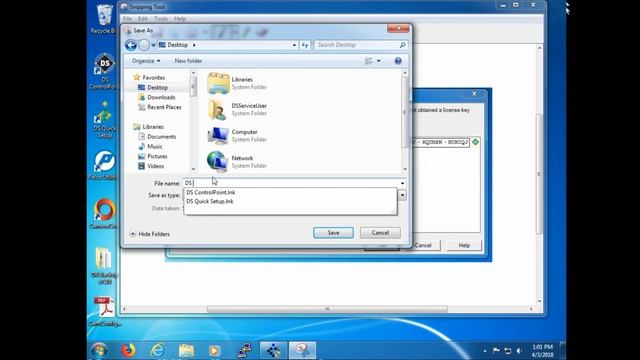The image size is (640, 360).
Task: Select the DSServiceUser folder icon
Action: [217, 109]
